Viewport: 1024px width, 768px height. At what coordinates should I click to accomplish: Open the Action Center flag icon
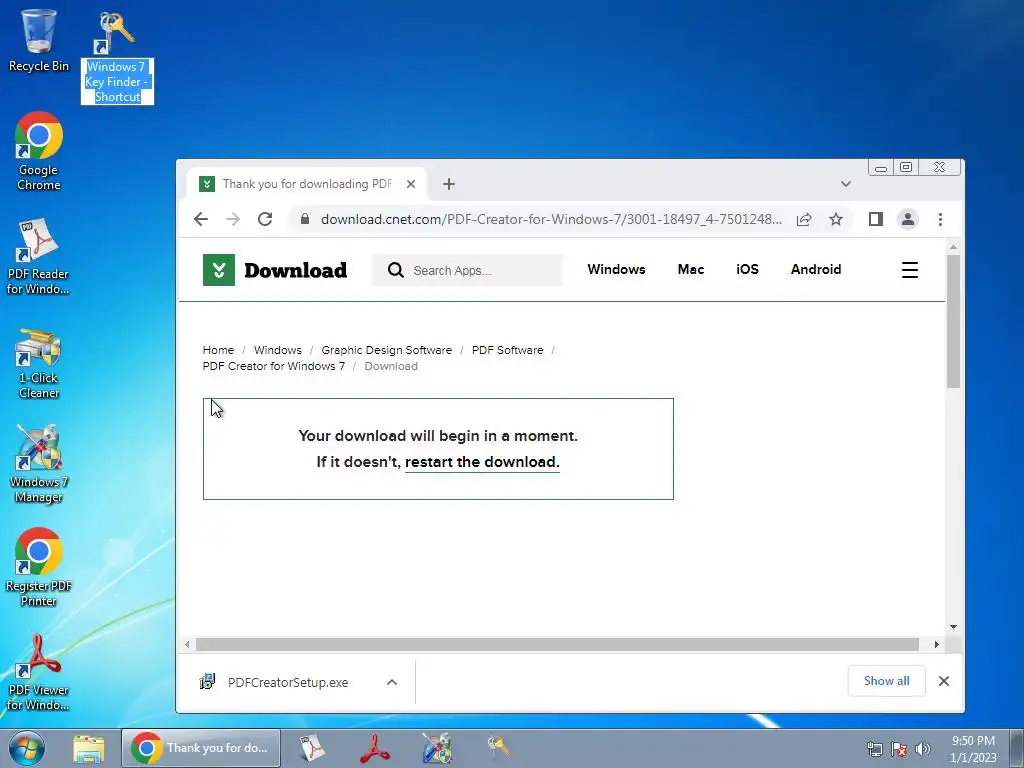point(899,749)
